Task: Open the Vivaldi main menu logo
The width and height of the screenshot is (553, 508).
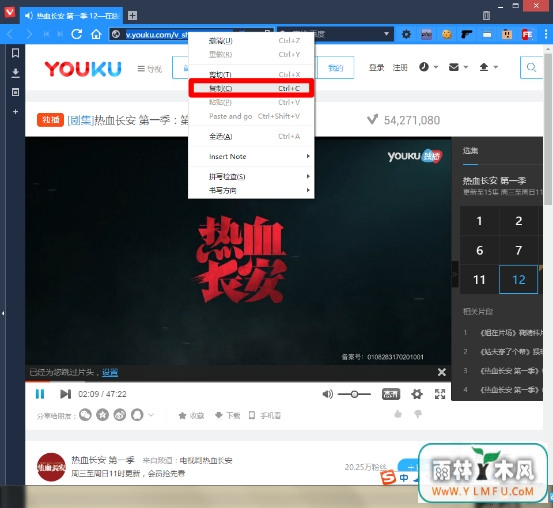Action: [x=10, y=12]
